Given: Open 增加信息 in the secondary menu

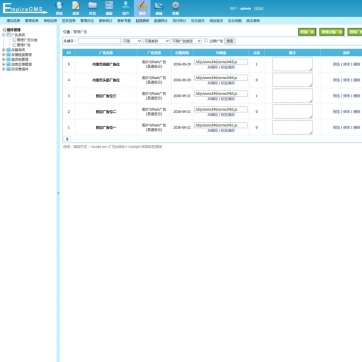Looking at the screenshot, I should pyautogui.click(x=13, y=21).
